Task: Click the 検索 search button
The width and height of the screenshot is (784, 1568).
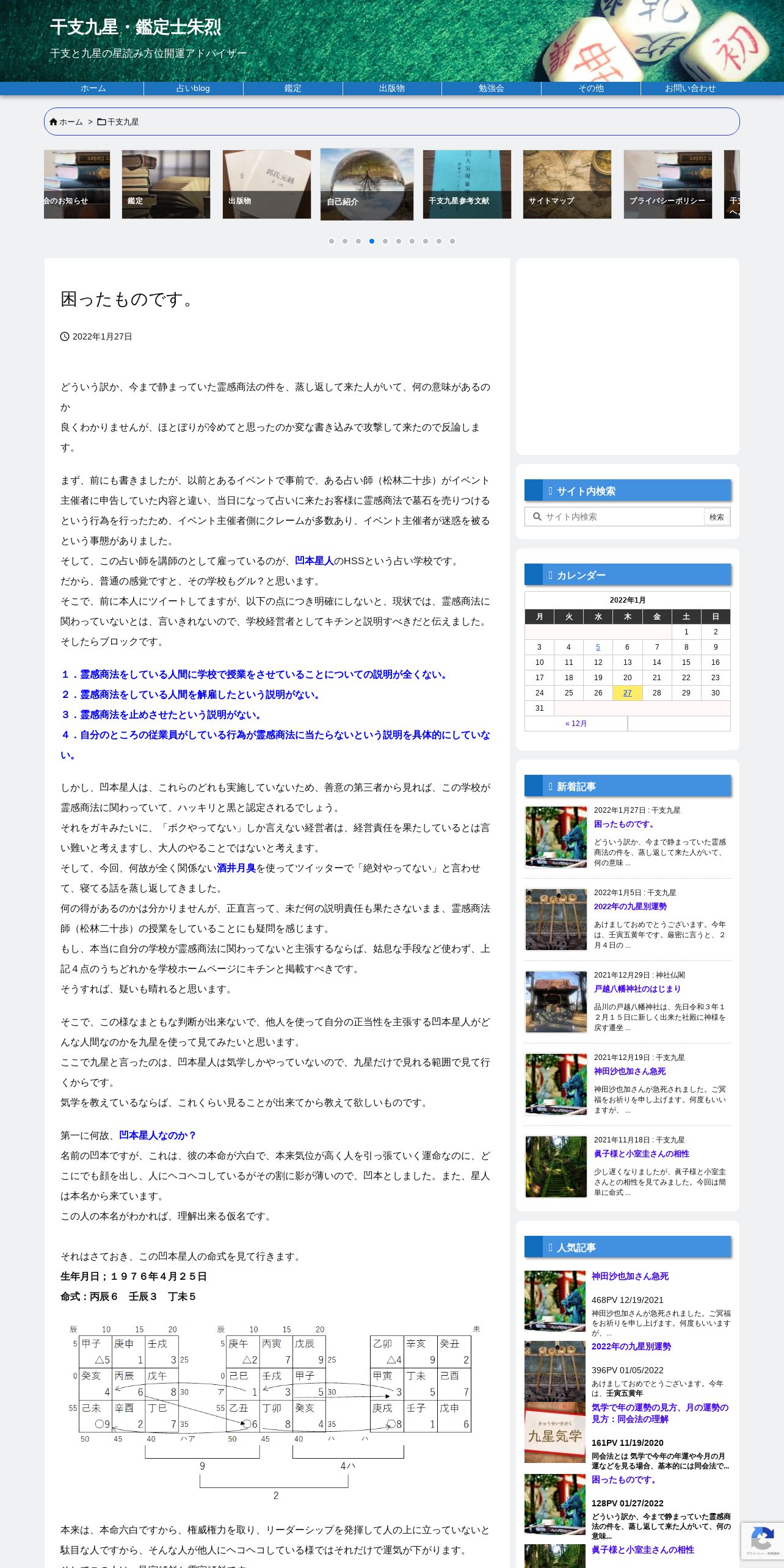Action: (717, 517)
